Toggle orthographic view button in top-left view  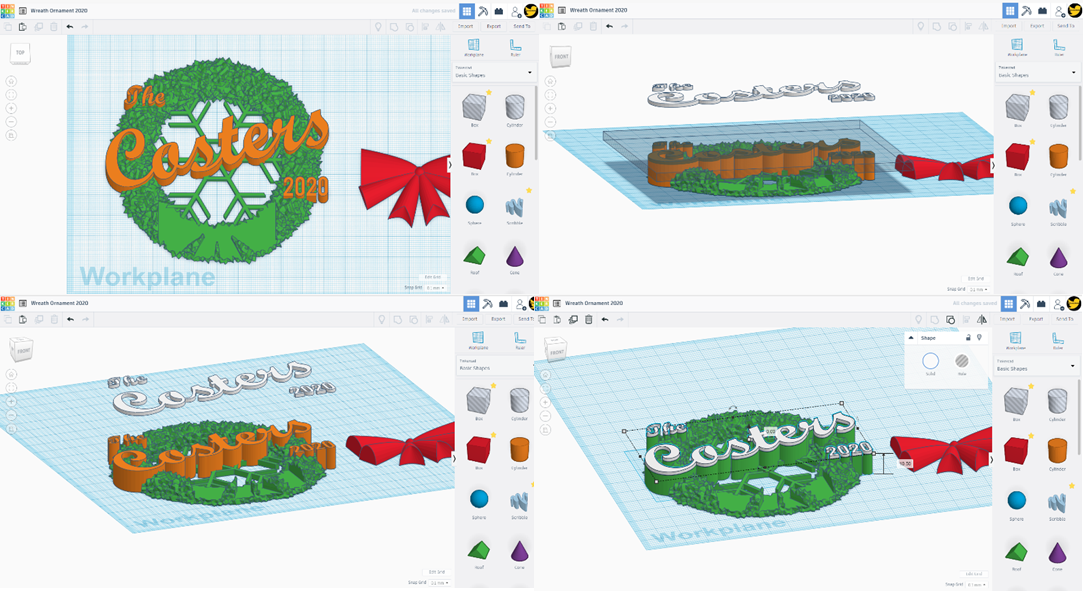click(11, 135)
